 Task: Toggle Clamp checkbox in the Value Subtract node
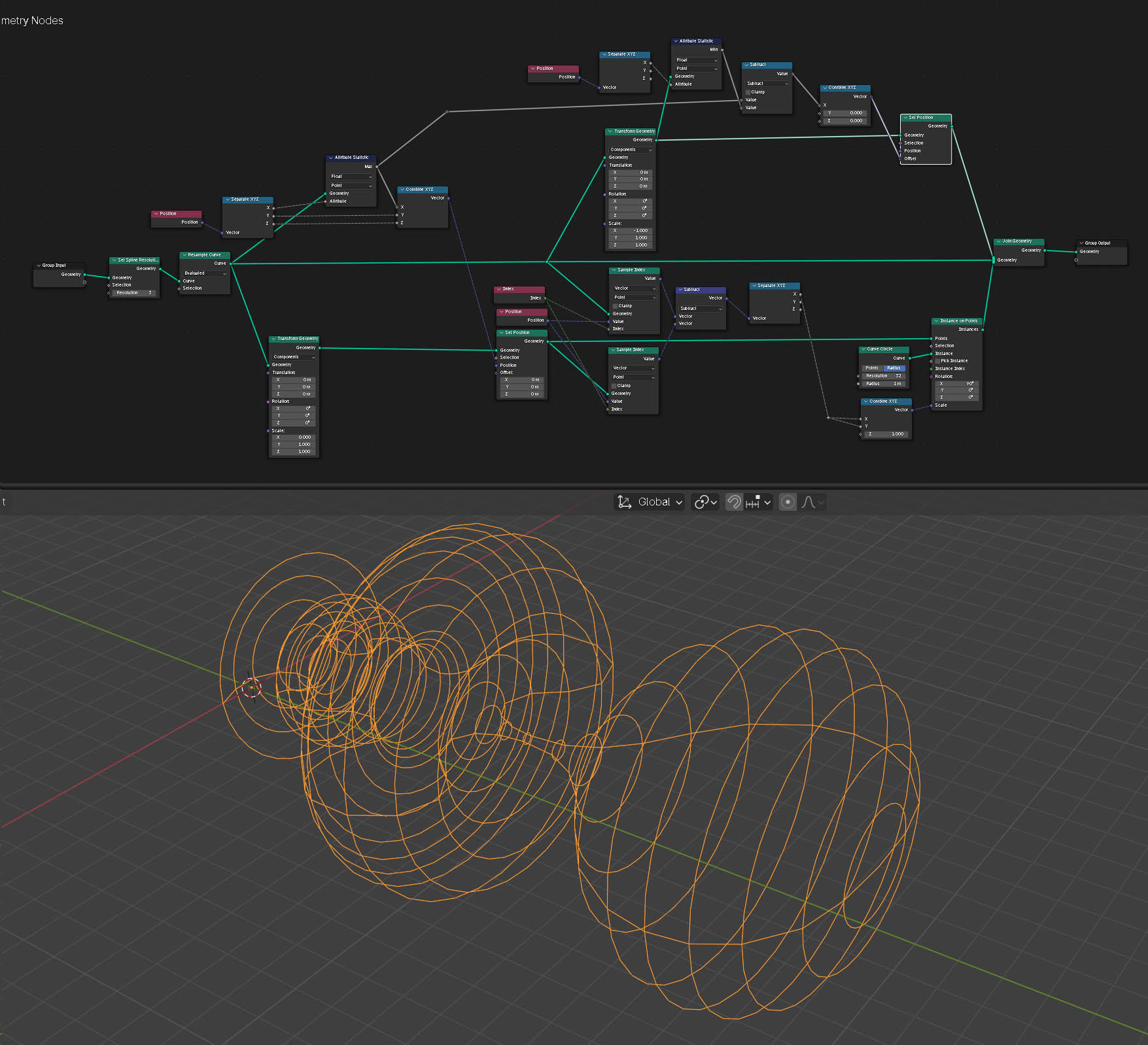pyautogui.click(x=748, y=92)
